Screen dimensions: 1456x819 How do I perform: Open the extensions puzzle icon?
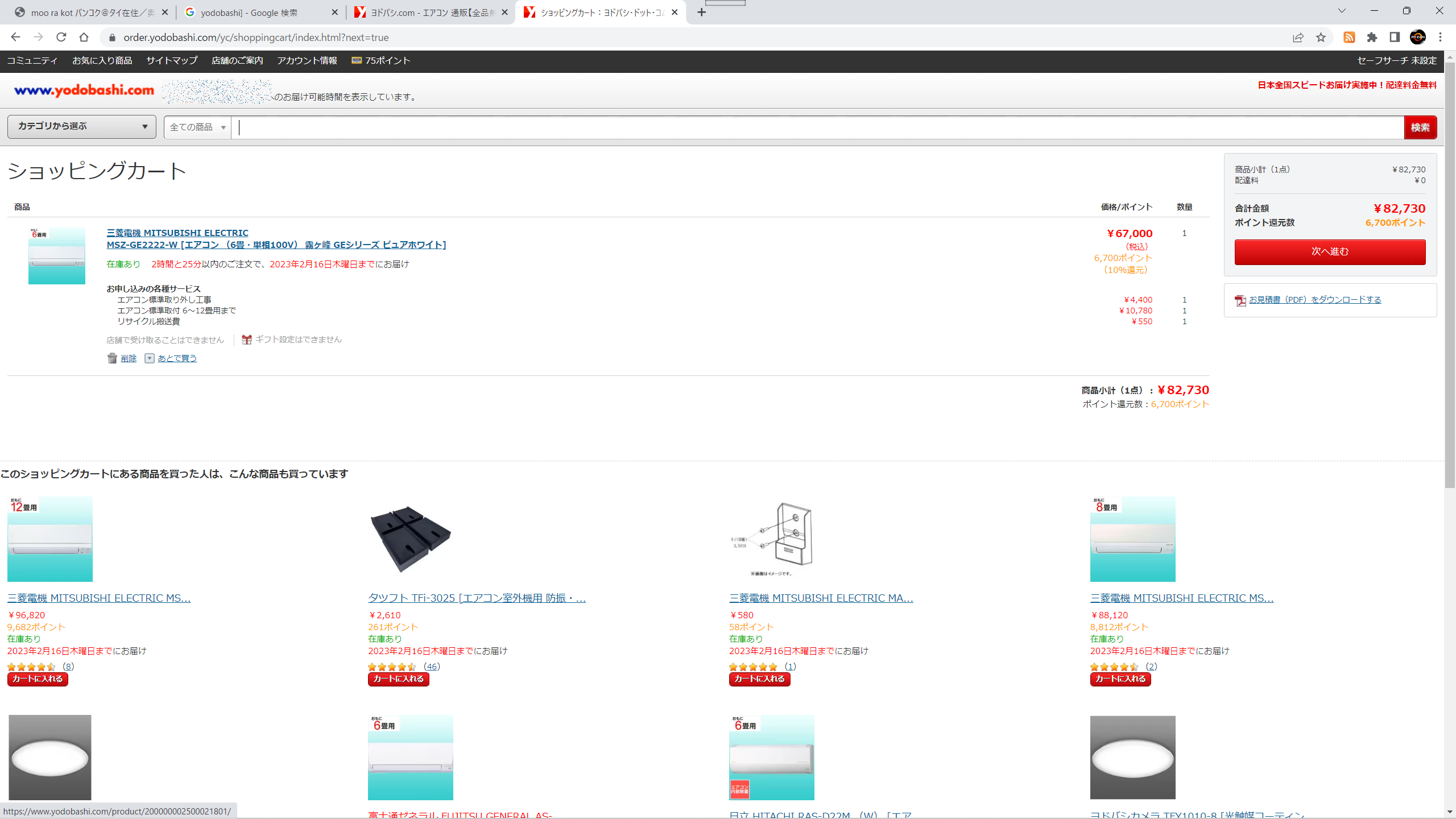[x=1372, y=38]
